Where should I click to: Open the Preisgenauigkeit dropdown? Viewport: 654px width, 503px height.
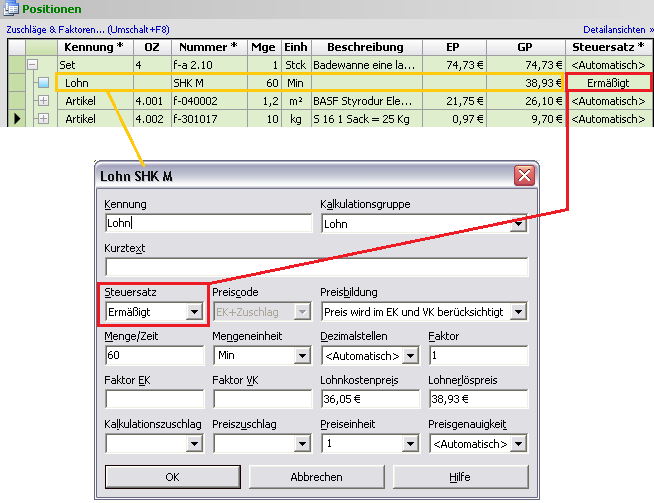tap(518, 444)
